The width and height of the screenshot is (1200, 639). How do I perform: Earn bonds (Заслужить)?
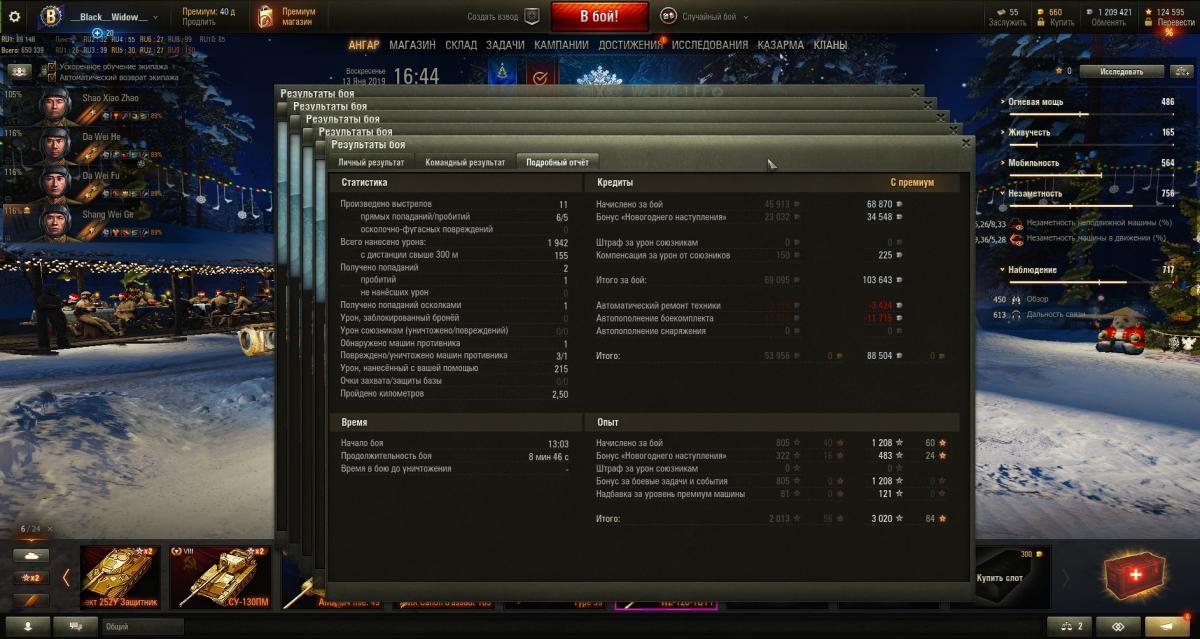click(x=1006, y=22)
